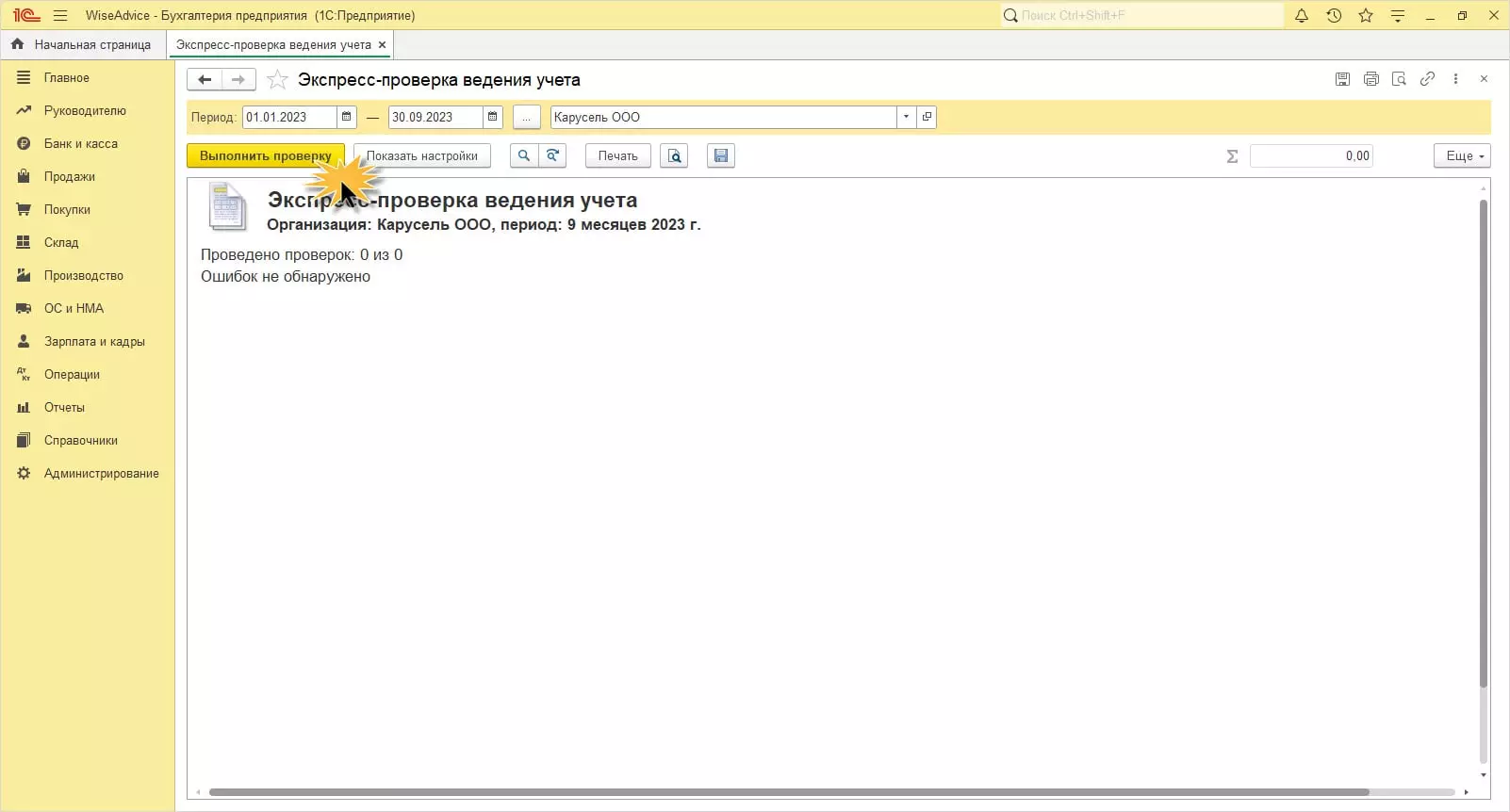The height and width of the screenshot is (812, 1510).
Task: Select the Экспресс-проверка ведения учета tab
Action: point(273,44)
